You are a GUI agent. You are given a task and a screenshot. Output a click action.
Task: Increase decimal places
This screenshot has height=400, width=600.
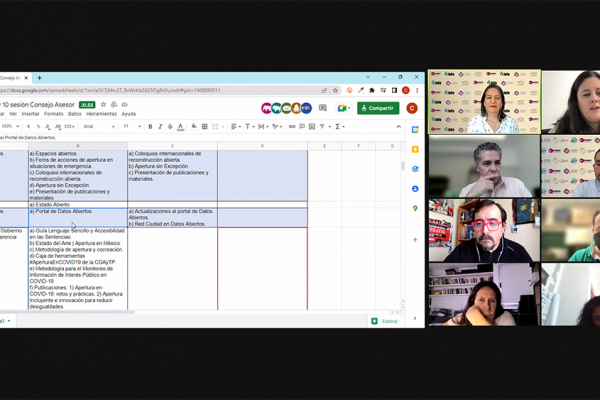(x=58, y=126)
